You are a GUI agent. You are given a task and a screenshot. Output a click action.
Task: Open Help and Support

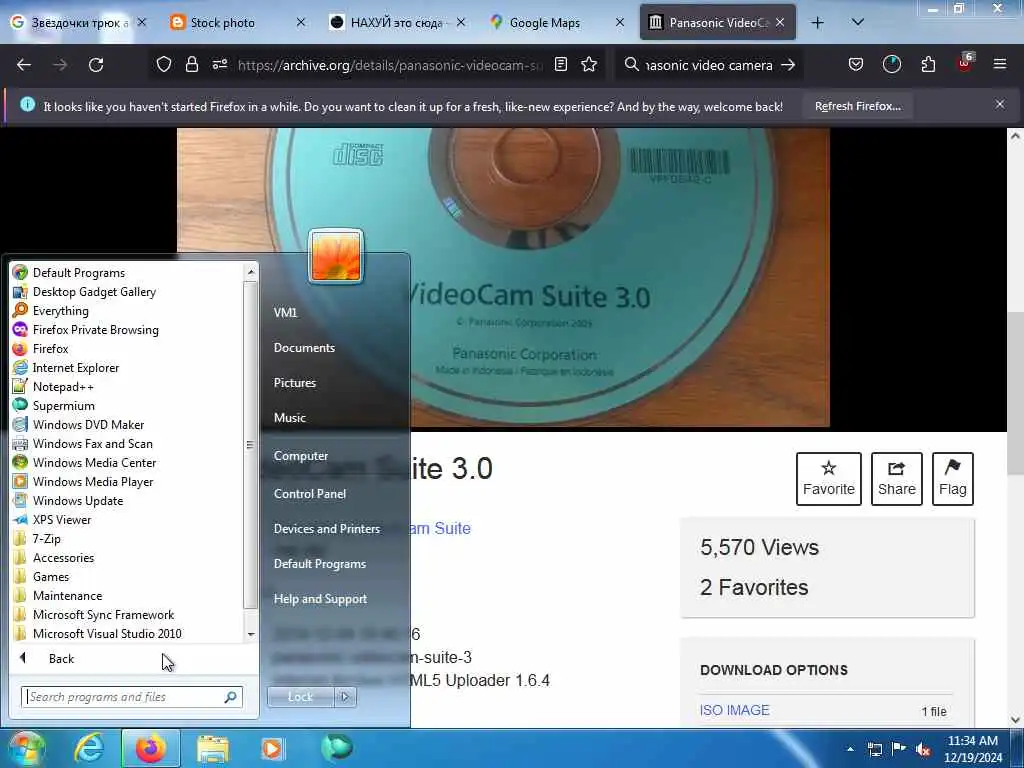click(x=320, y=599)
